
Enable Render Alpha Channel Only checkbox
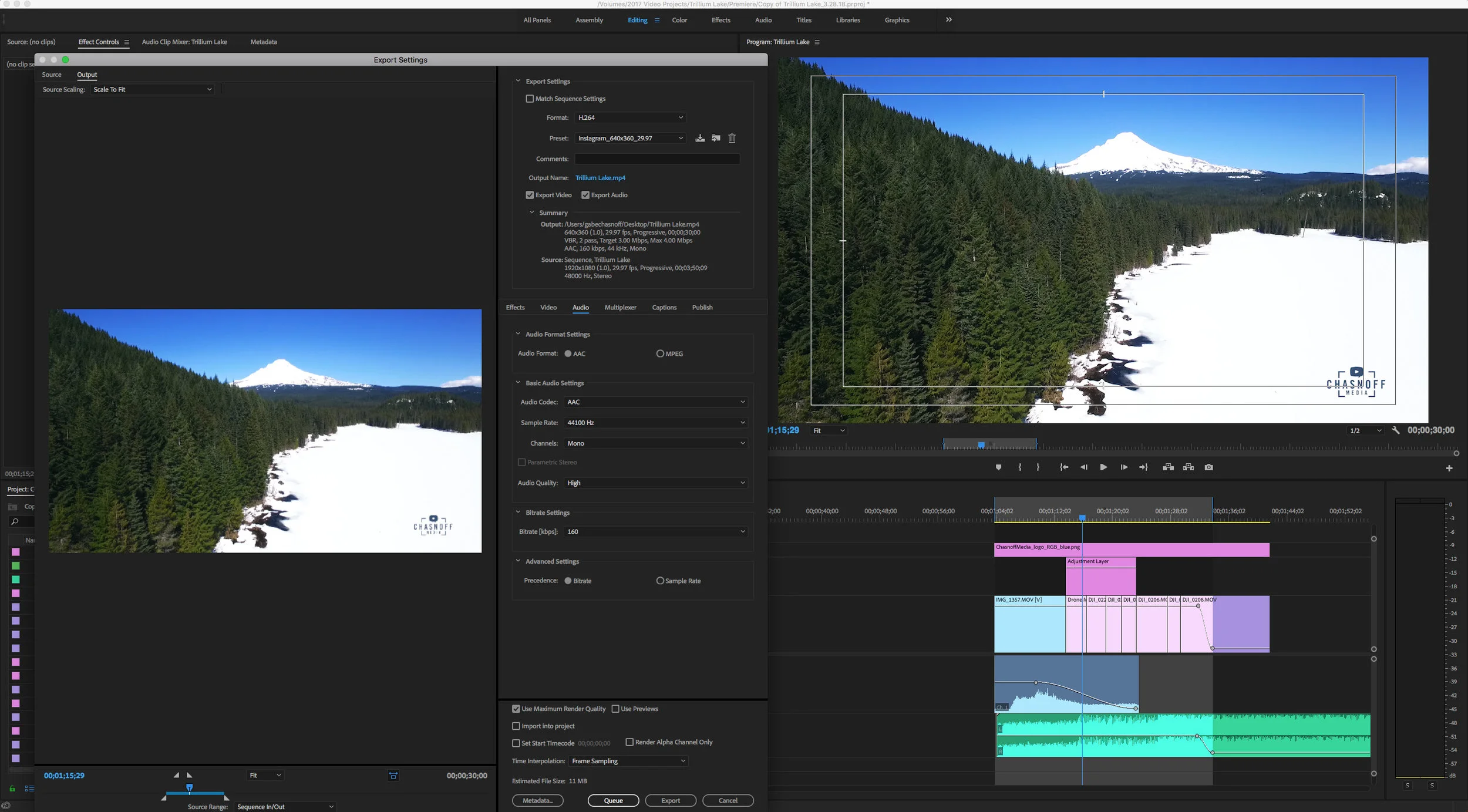tap(629, 742)
